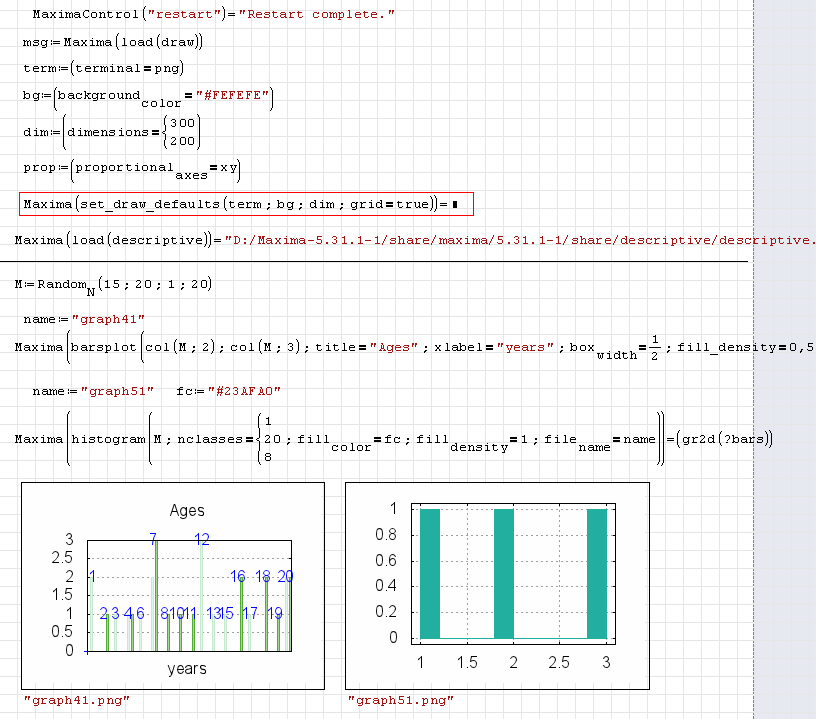Click the M Random matrix definition

[113, 285]
